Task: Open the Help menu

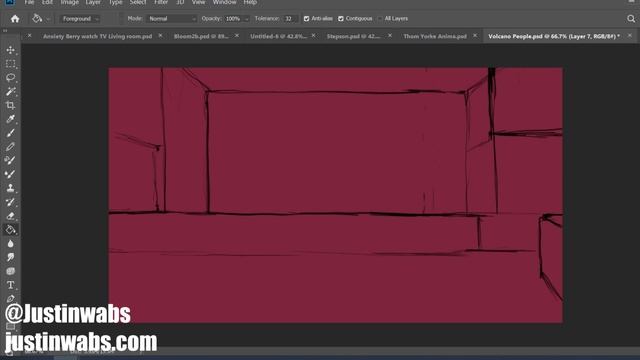Action: (x=250, y=2)
